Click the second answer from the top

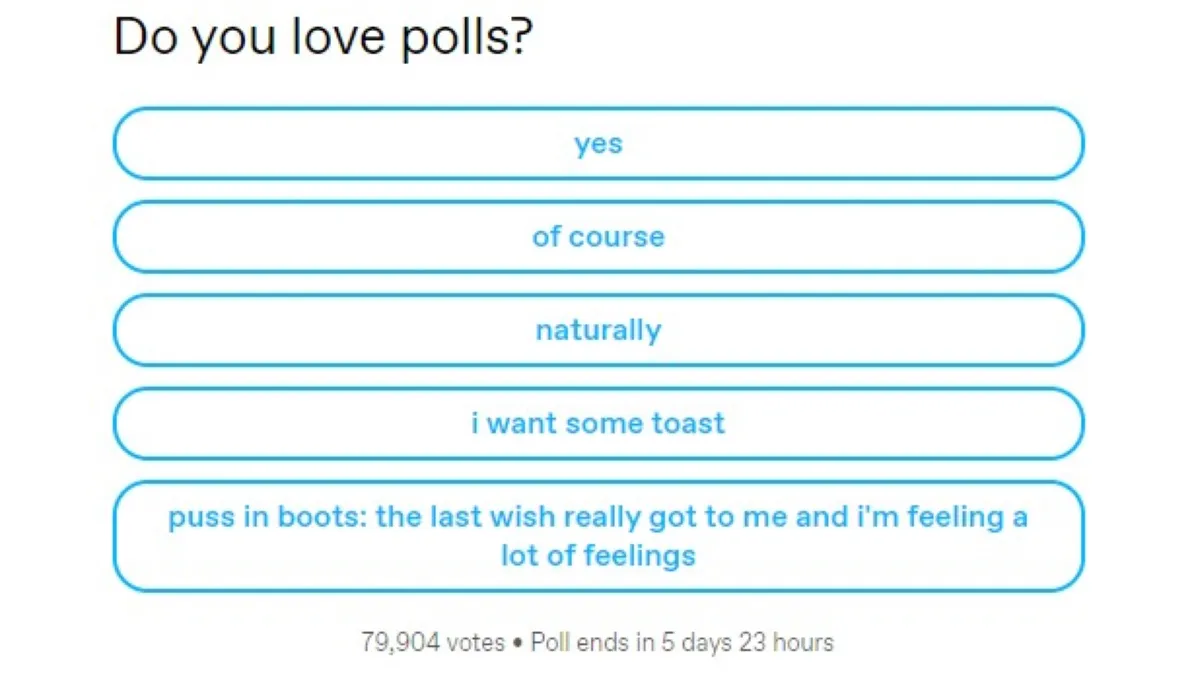point(598,237)
